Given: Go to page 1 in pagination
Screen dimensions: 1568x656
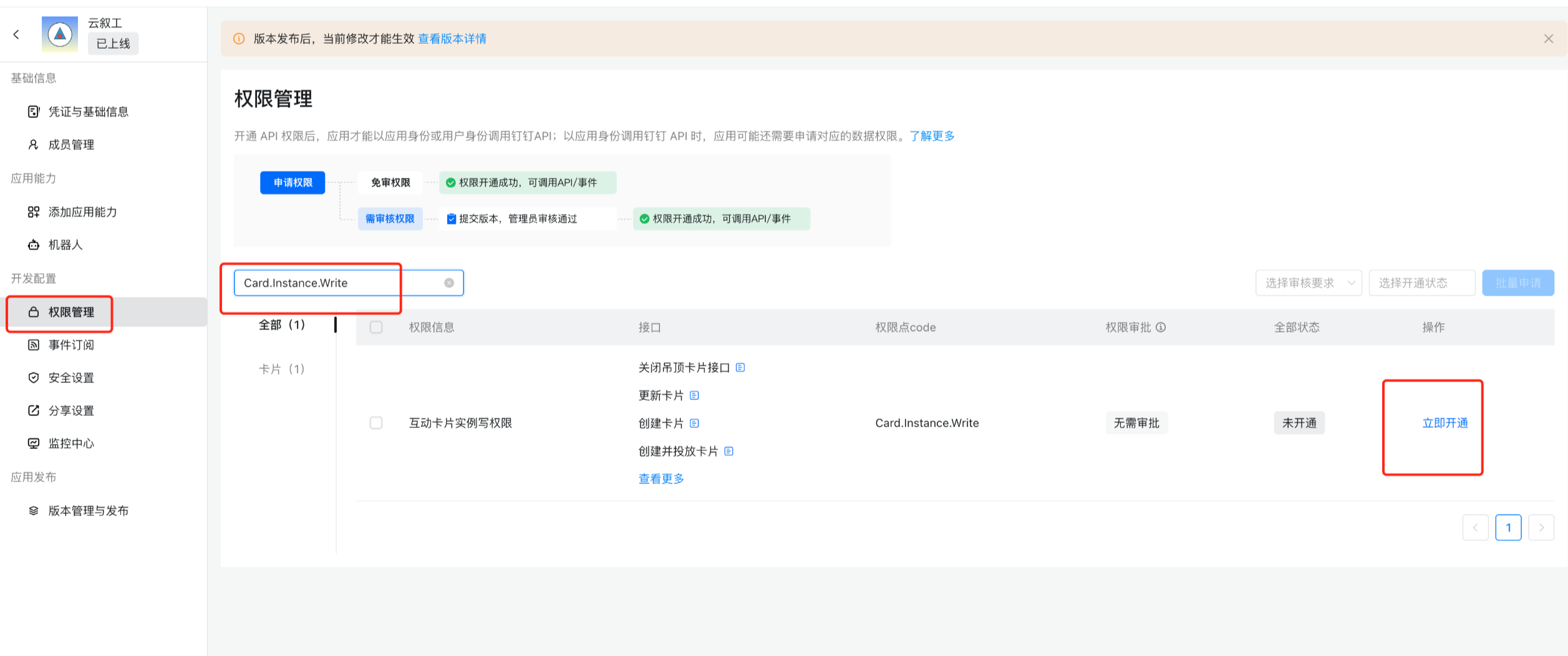Looking at the screenshot, I should click(x=1508, y=528).
